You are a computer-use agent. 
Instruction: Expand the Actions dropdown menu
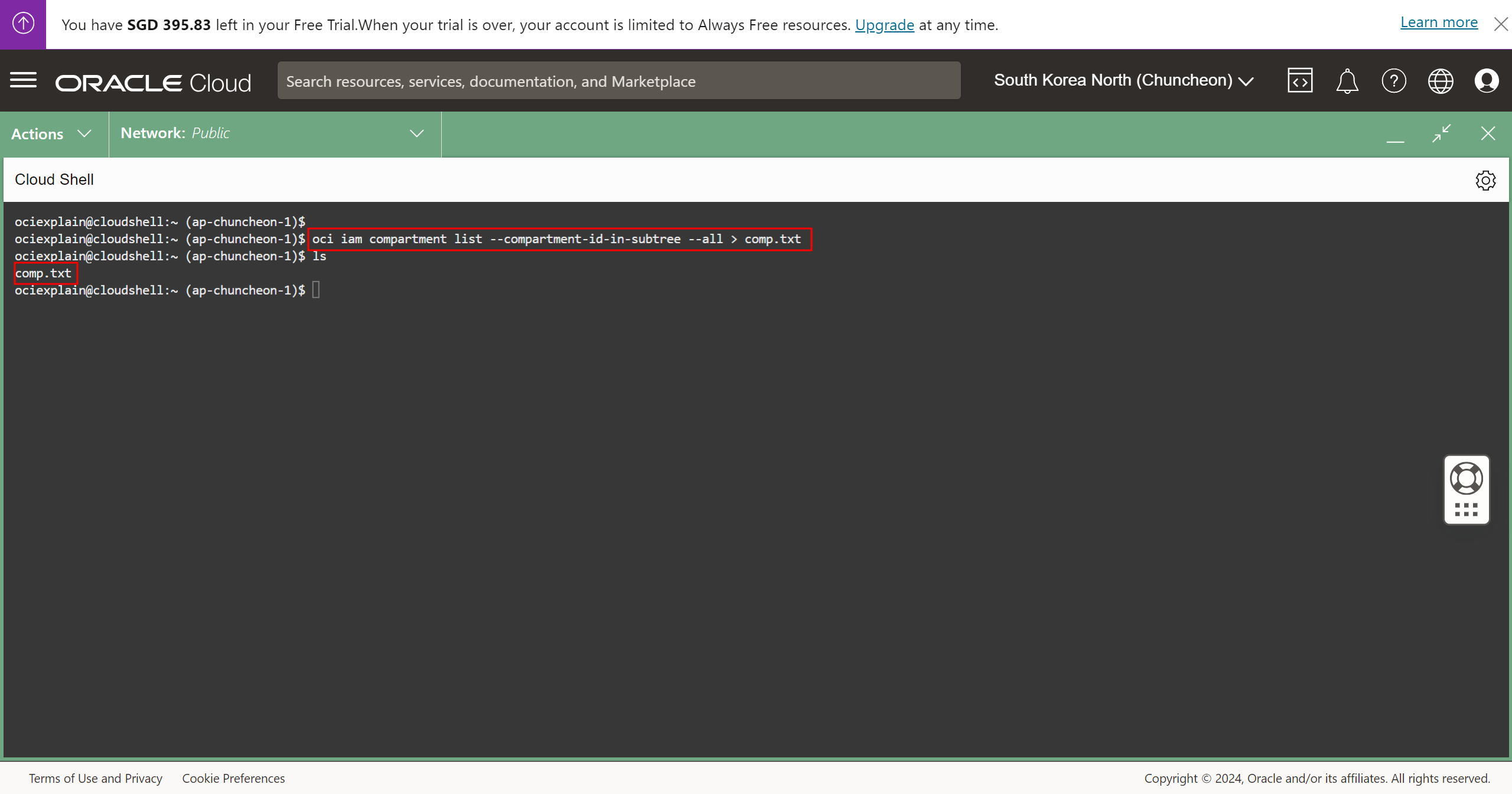click(51, 134)
